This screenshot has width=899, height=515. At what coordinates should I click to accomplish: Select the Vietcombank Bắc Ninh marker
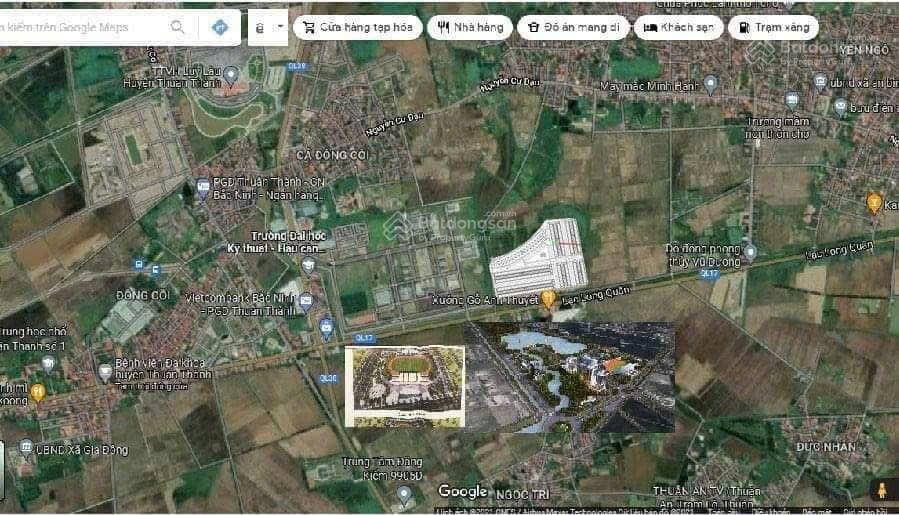coord(306,301)
